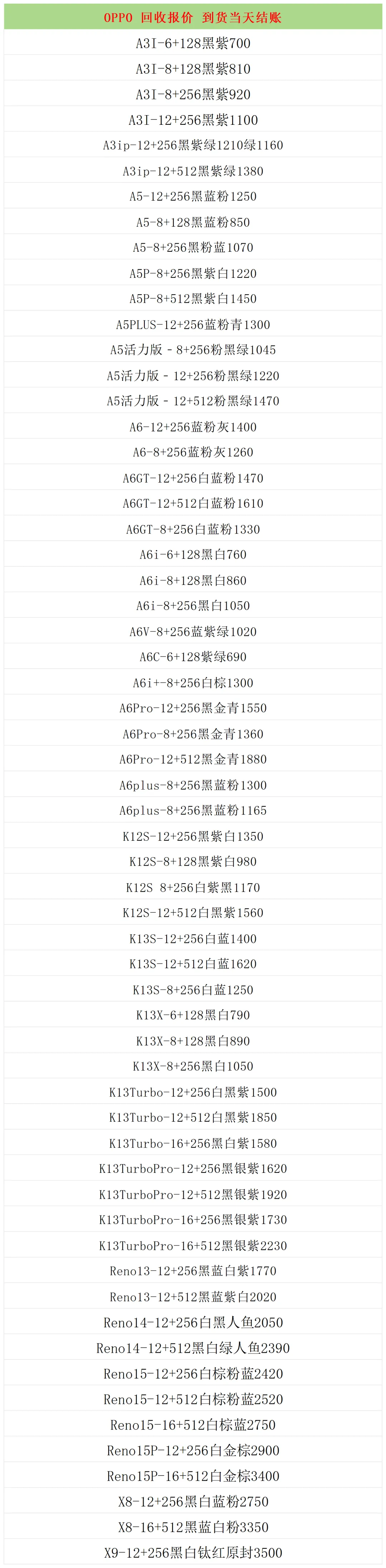Viewport: 386px width, 1568px height.
Task: Click the A6C-6+128紫绿690 cell
Action: pos(193,656)
